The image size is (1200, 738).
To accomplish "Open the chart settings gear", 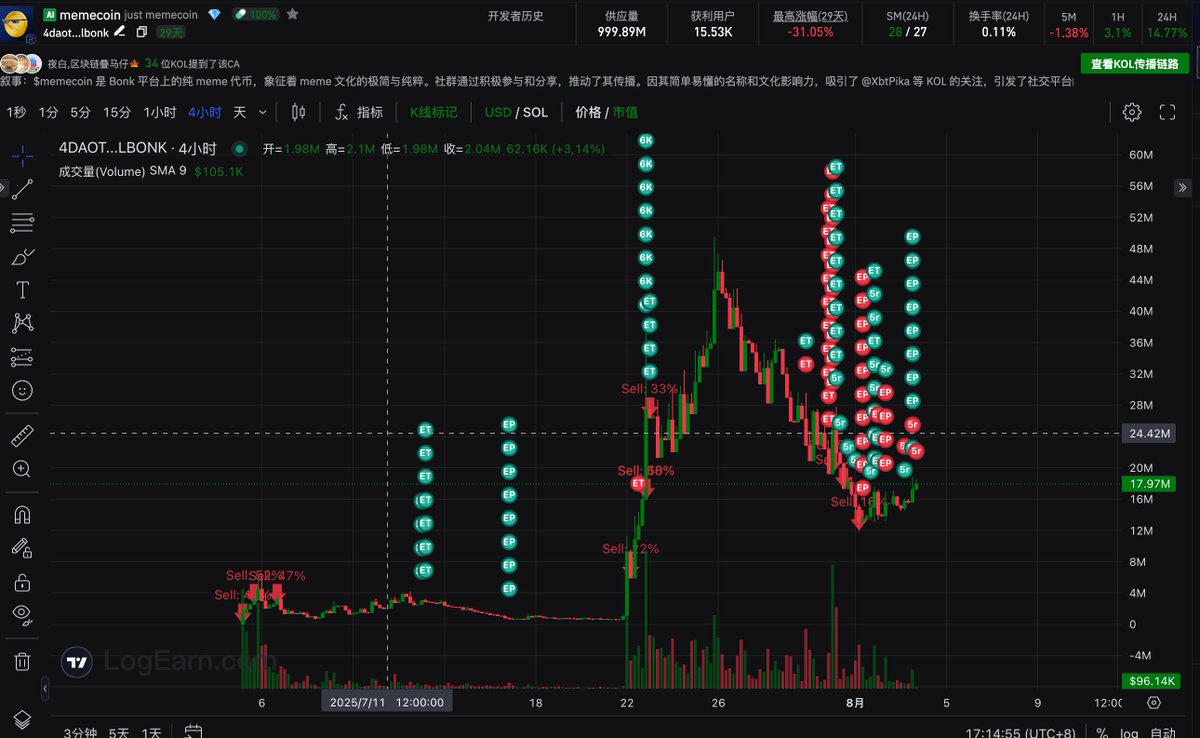I will 1132,112.
